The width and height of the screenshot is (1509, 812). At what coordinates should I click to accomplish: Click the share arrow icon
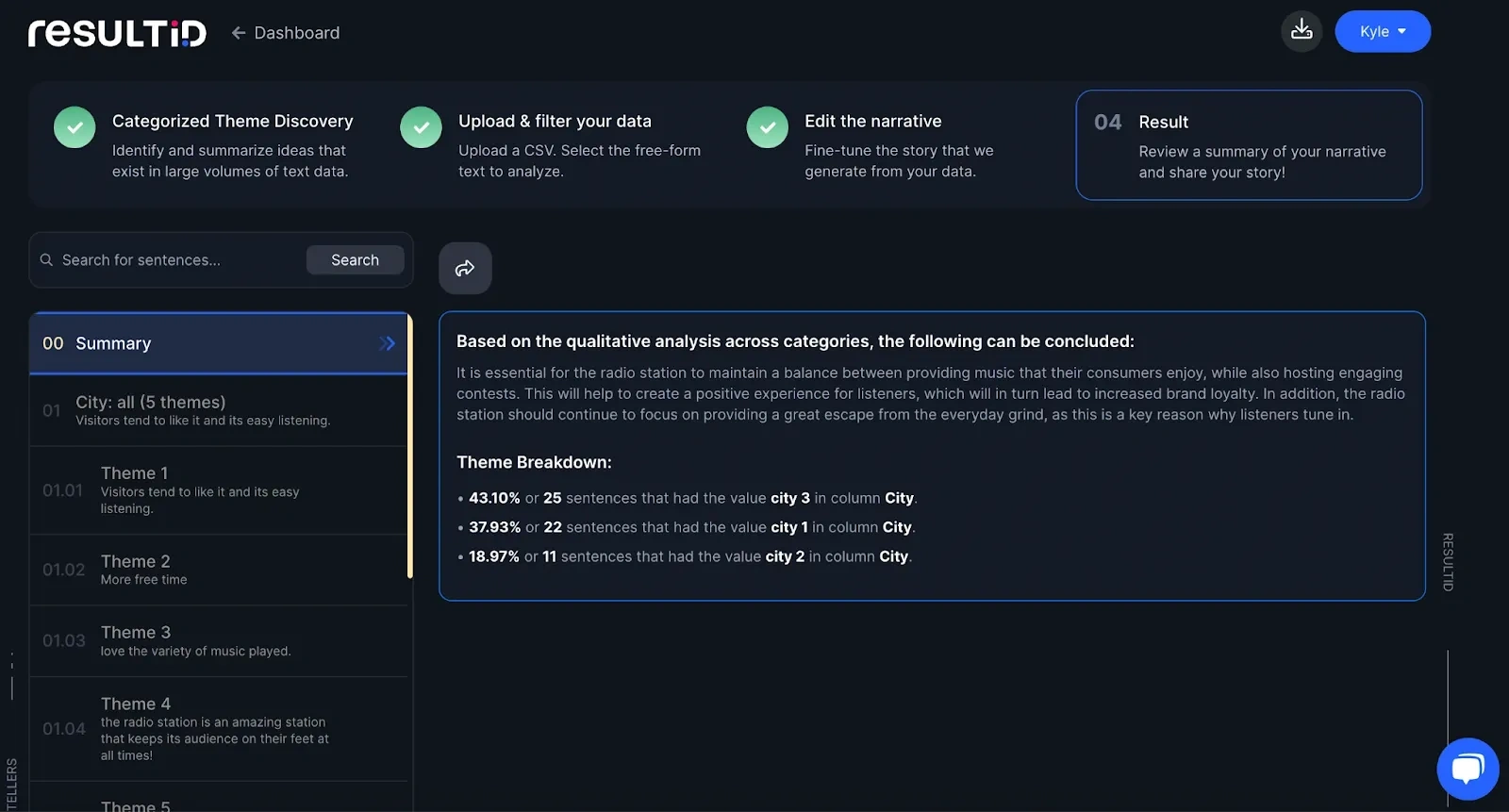pyautogui.click(x=465, y=269)
